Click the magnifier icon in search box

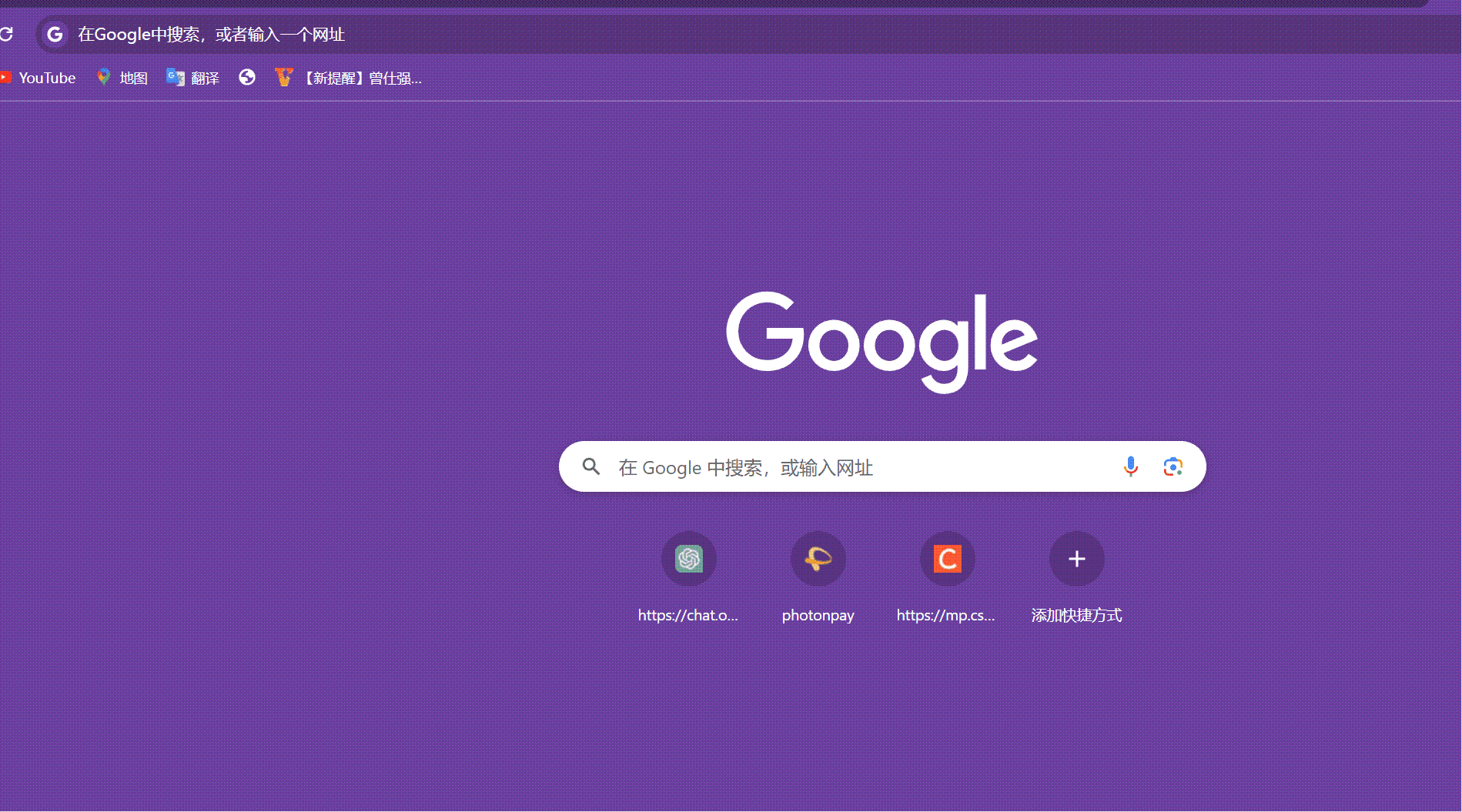[591, 466]
